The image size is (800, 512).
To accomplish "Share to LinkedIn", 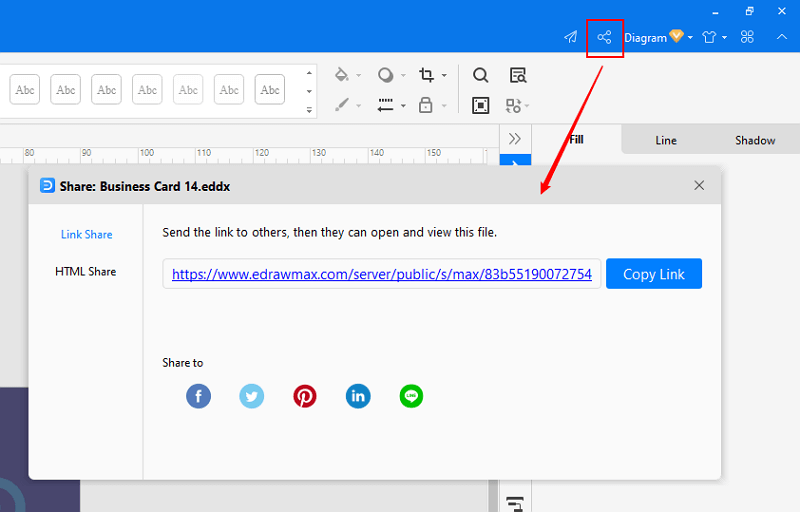I will coord(358,396).
